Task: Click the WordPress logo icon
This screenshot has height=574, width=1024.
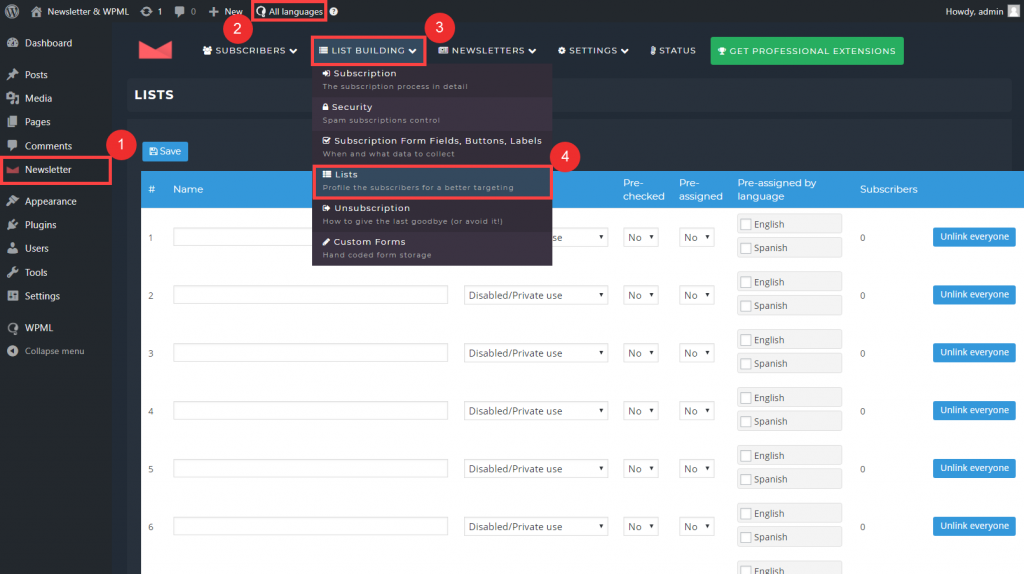Action: 12,11
